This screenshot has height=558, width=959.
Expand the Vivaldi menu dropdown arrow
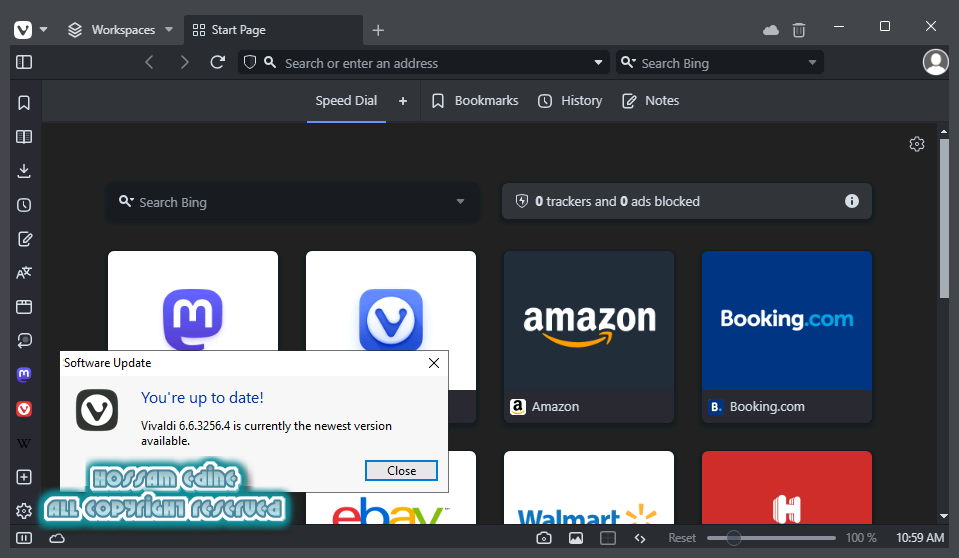point(43,29)
